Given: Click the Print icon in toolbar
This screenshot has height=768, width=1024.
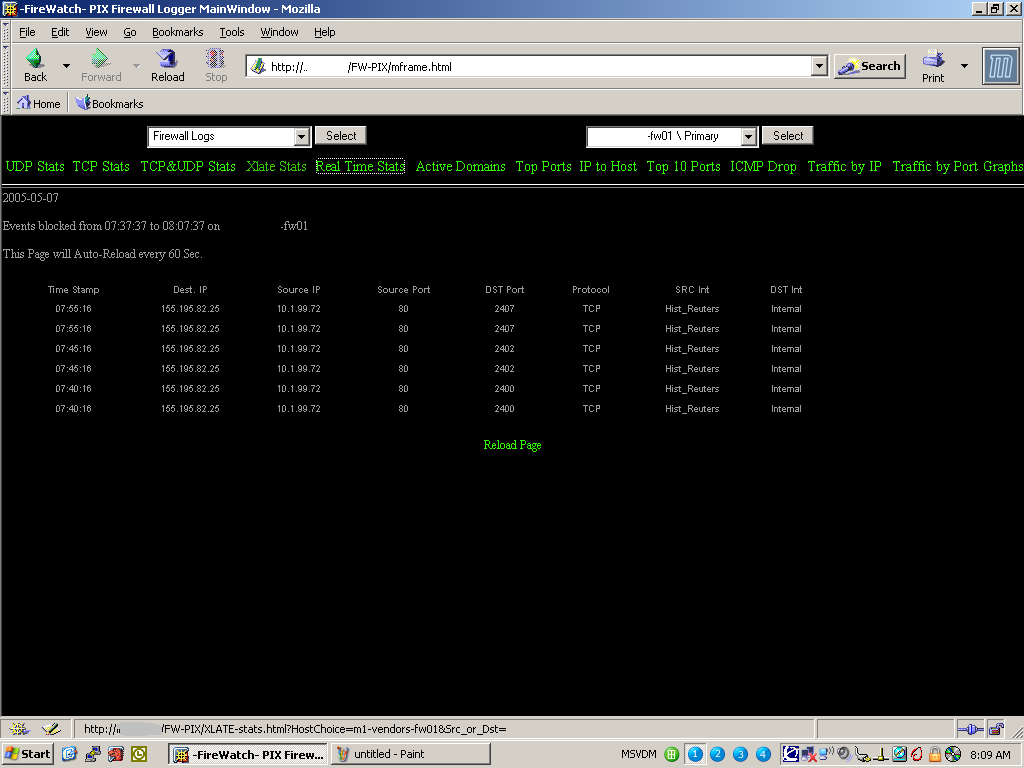Looking at the screenshot, I should 933,59.
